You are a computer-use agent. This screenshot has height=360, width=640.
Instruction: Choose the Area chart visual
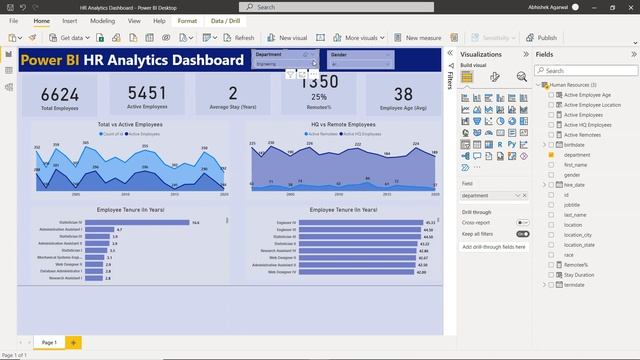pos(477,109)
